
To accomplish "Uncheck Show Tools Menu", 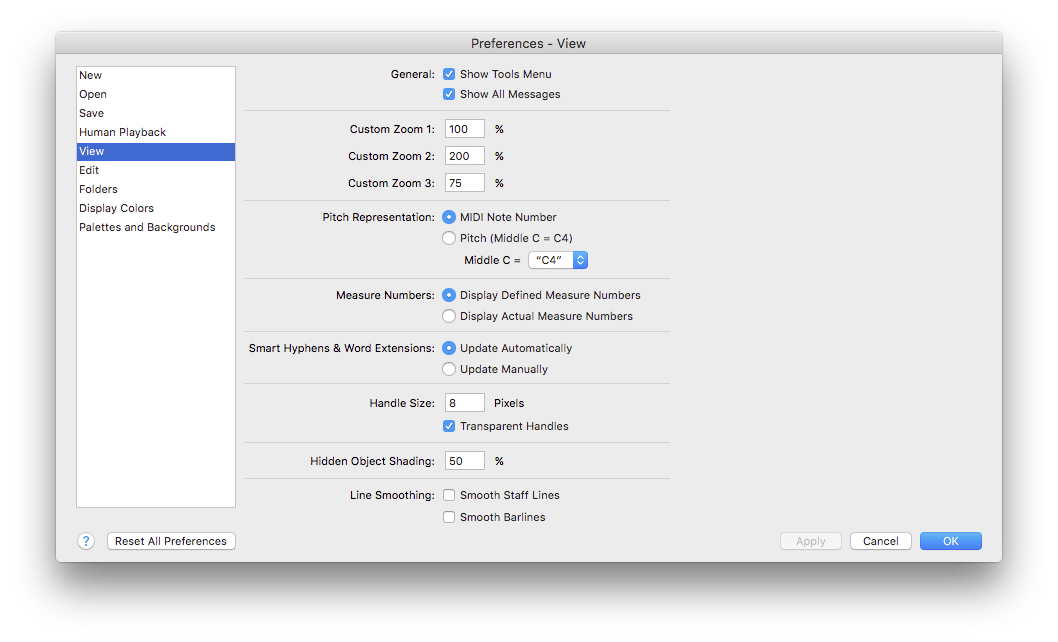I will pos(449,74).
